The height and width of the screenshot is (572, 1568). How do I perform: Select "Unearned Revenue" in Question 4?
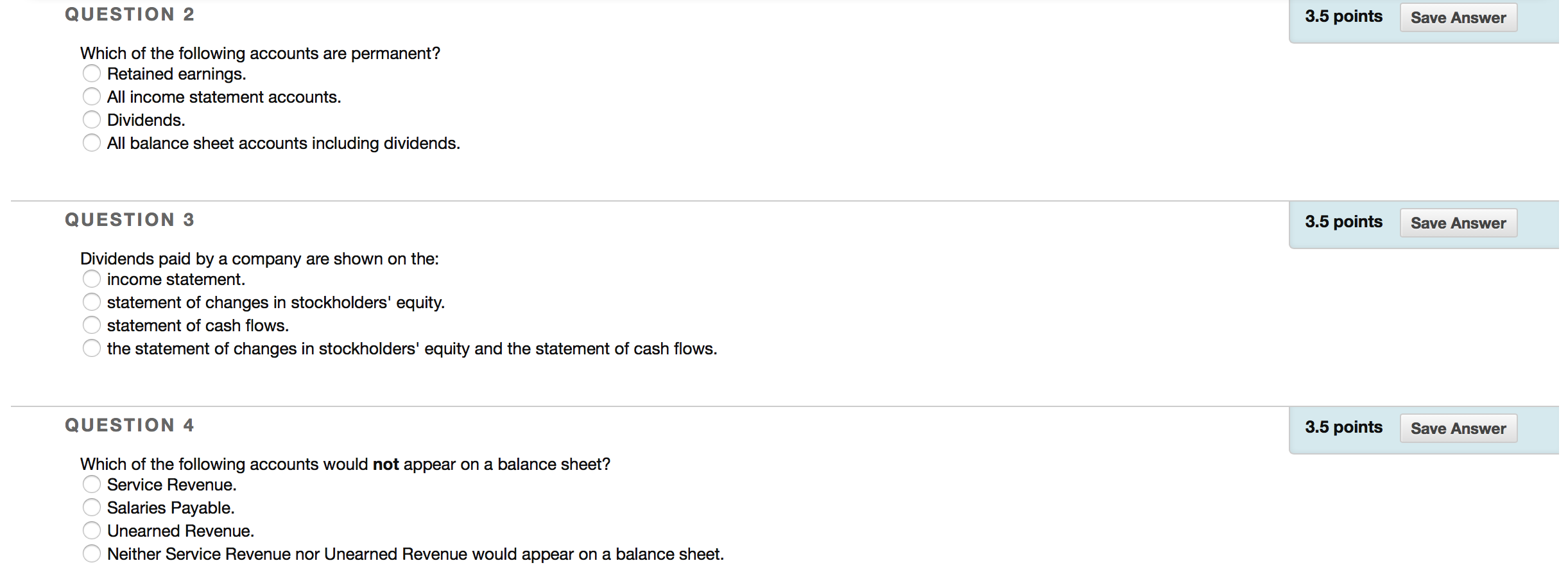[x=92, y=530]
